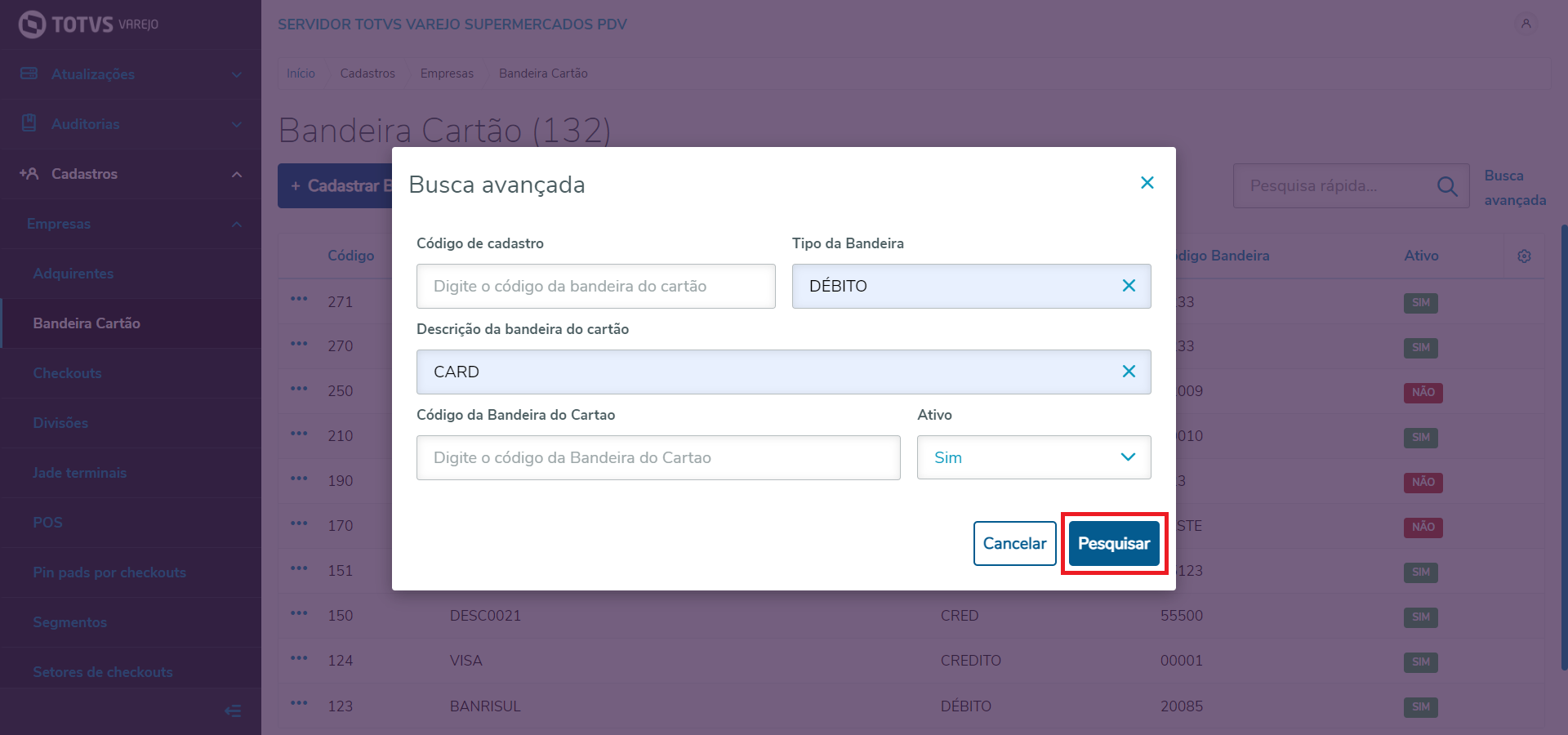
Task: Open row actions for code 271
Action: tap(299, 300)
